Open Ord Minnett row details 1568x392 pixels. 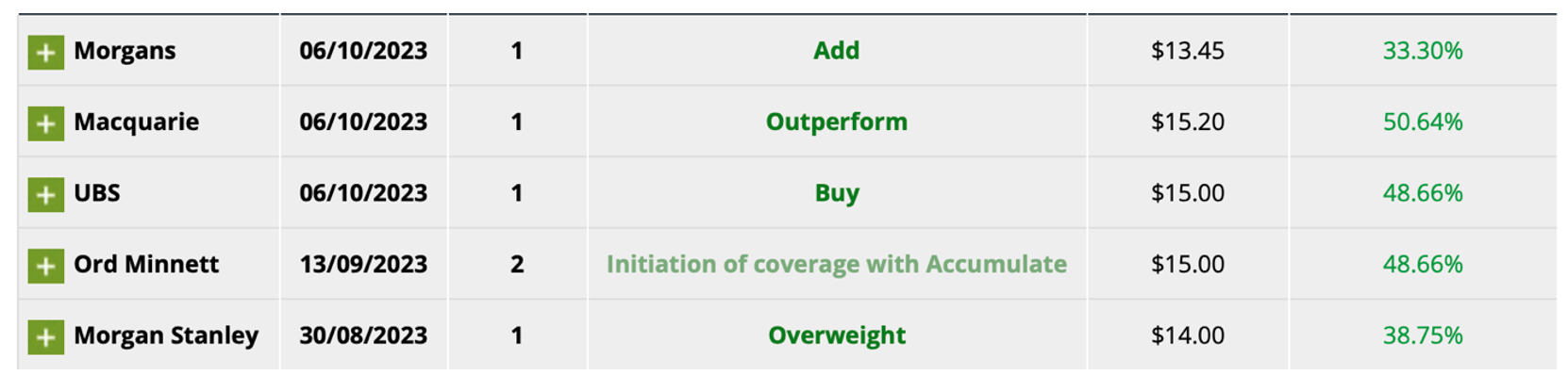(45, 266)
